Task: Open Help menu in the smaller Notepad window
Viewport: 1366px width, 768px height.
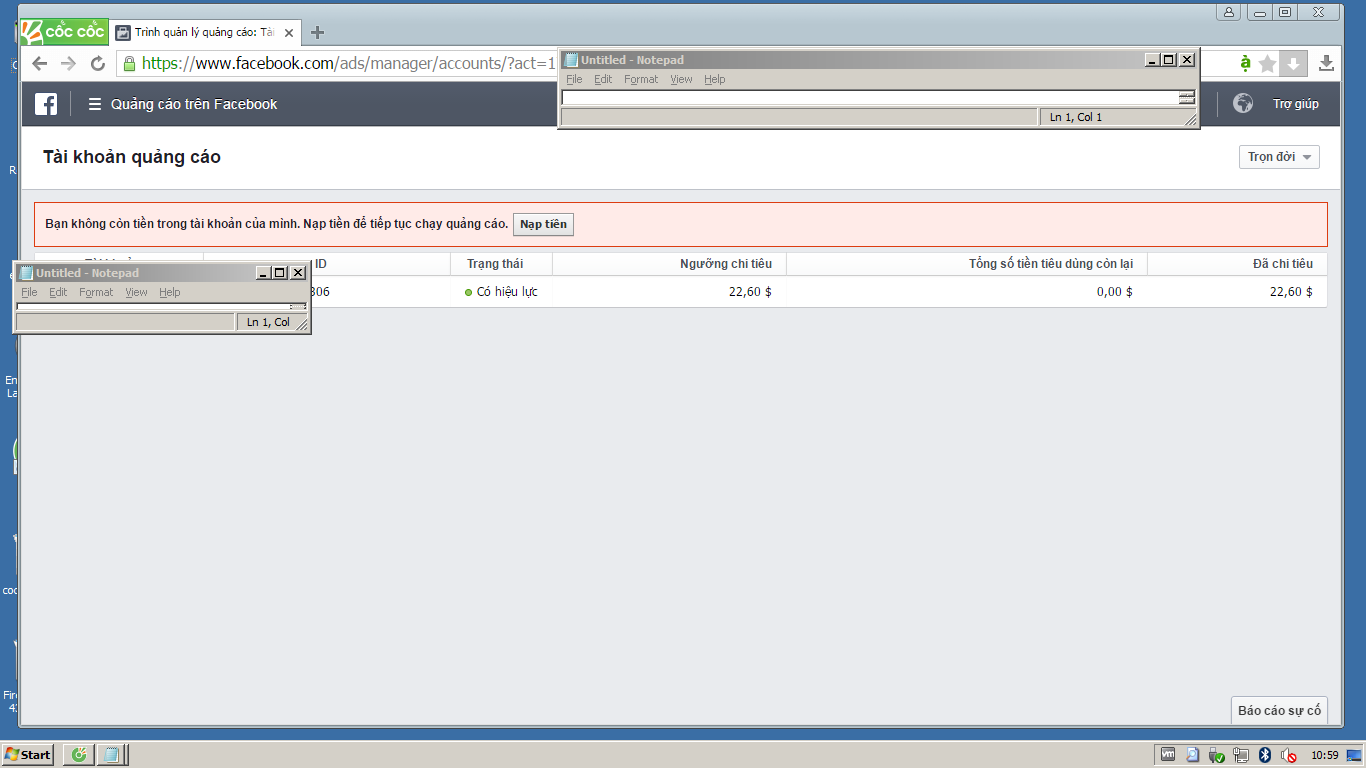Action: [170, 292]
